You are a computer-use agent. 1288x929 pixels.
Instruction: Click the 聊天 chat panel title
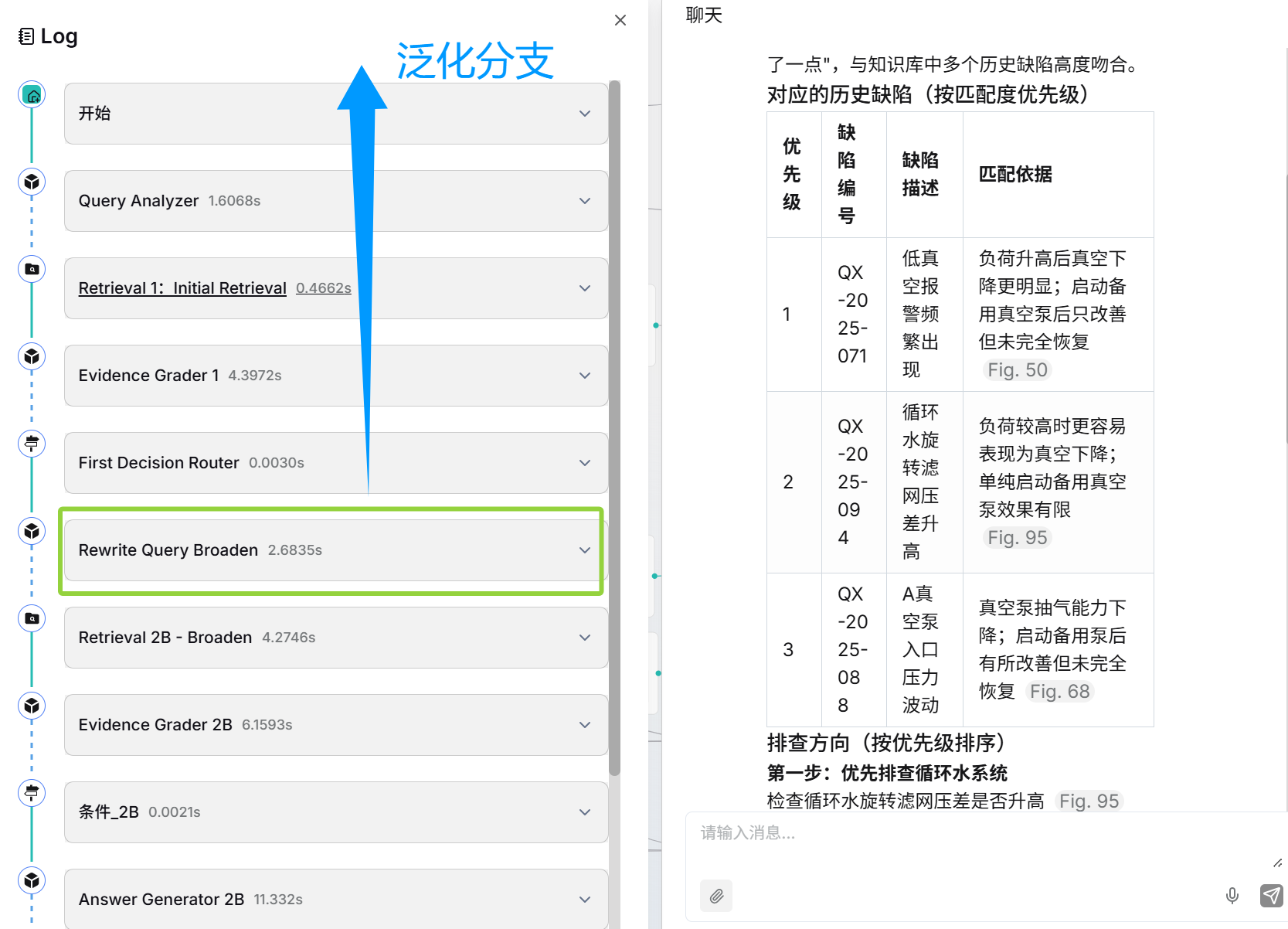point(704,15)
